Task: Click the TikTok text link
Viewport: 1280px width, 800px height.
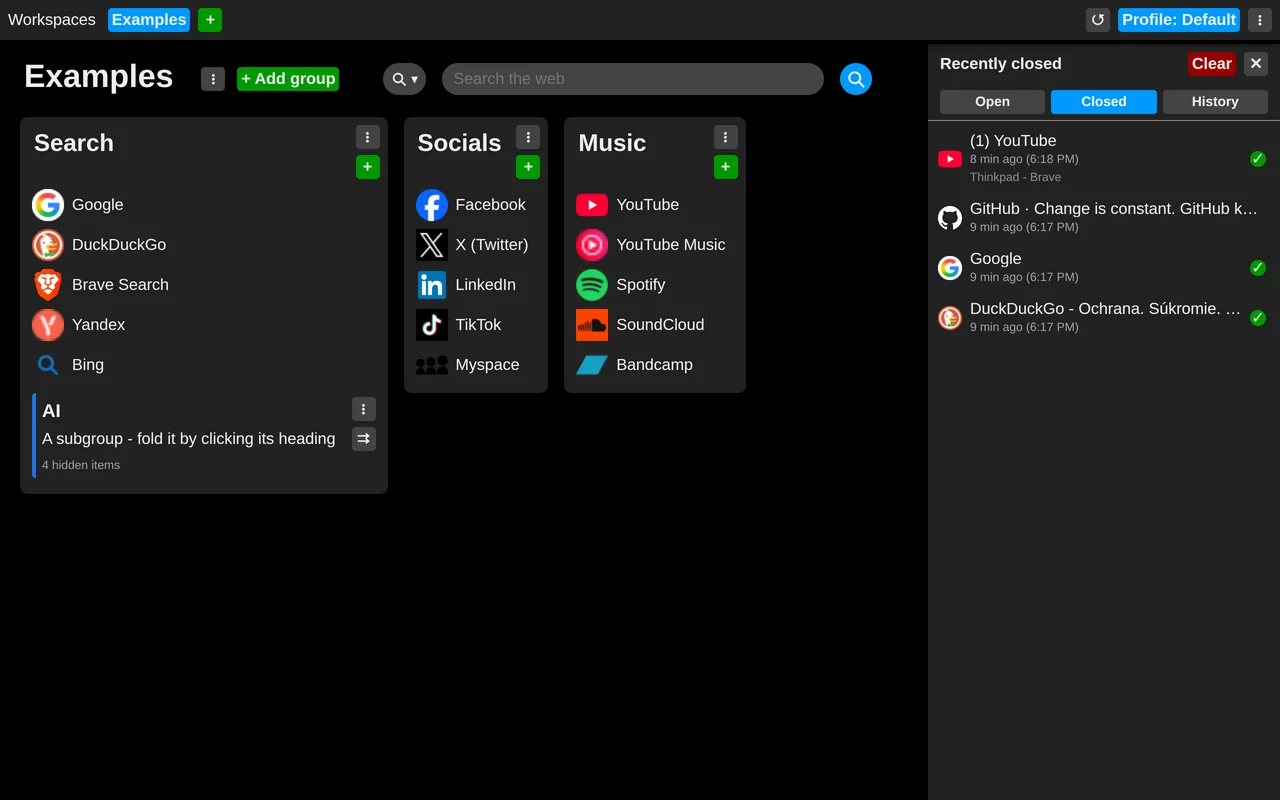Action: point(478,325)
